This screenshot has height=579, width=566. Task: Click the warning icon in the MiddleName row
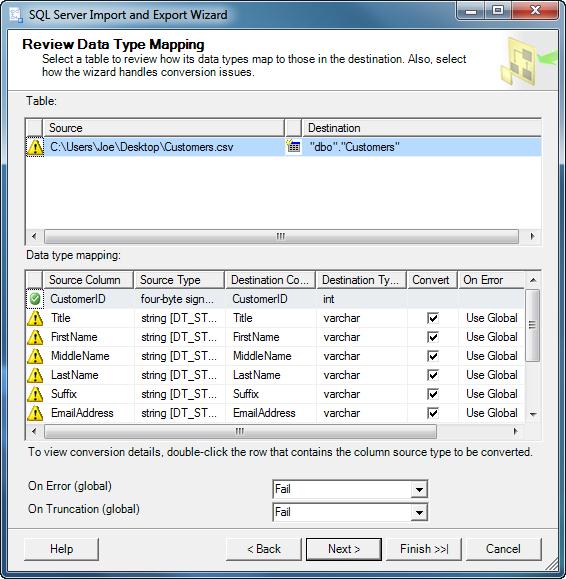tap(35, 356)
